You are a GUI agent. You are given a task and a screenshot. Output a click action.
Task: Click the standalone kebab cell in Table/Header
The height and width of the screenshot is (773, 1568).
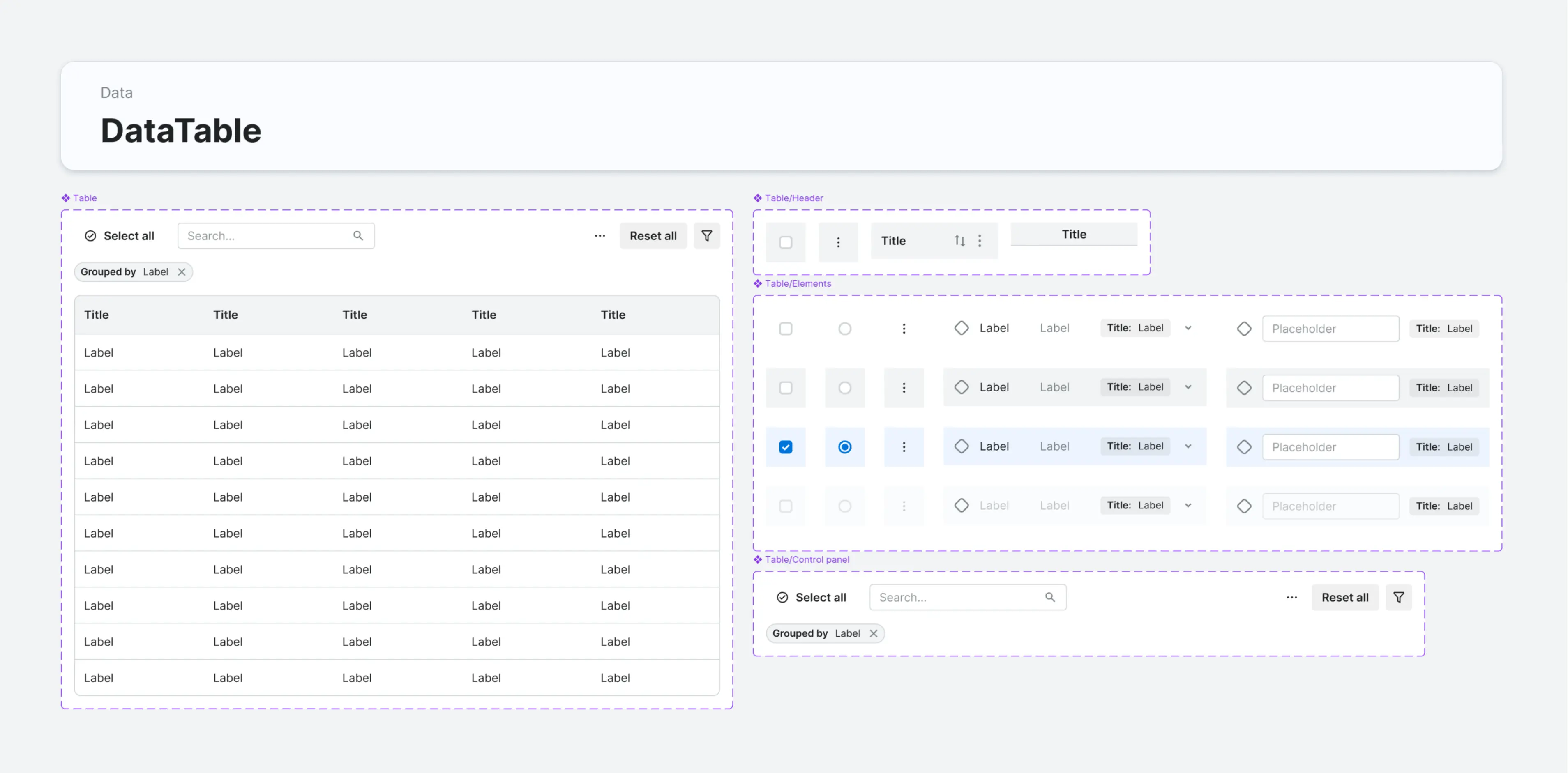point(838,242)
